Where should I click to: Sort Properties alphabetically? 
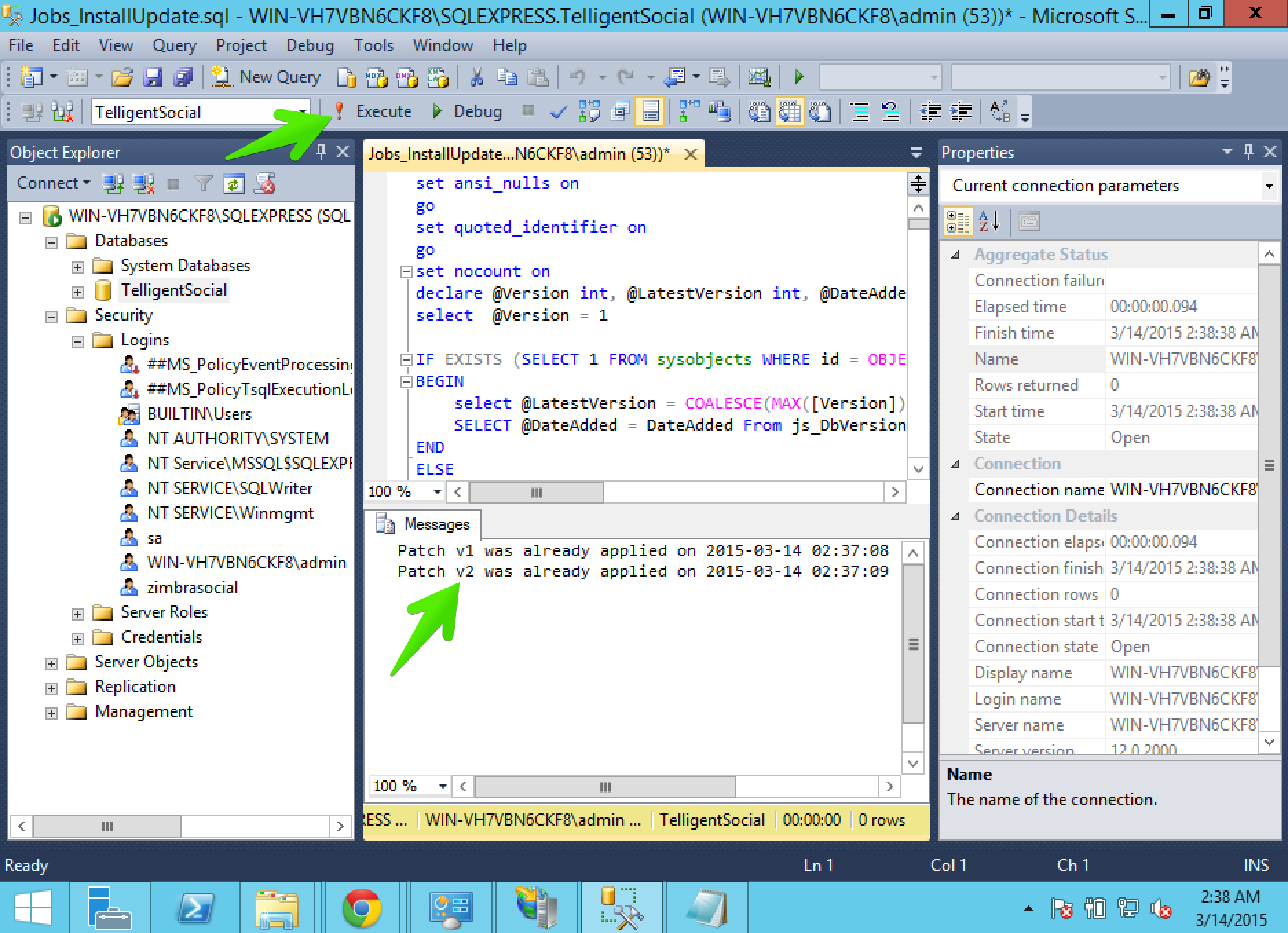pos(989,222)
